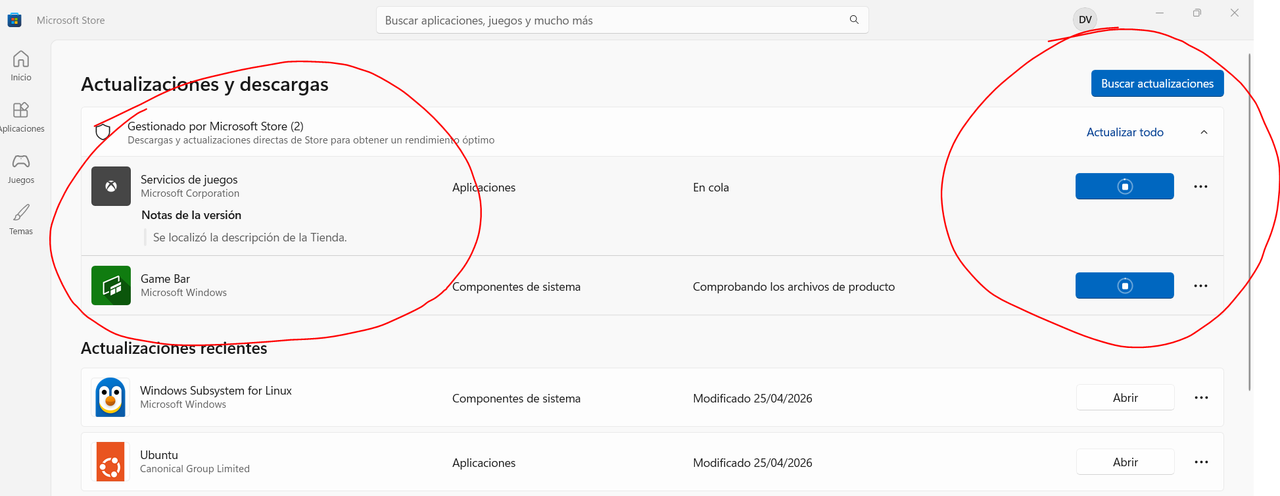The image size is (1280, 496).
Task: Open Windows Subsystem for Linux with Abrir
Action: point(1125,397)
